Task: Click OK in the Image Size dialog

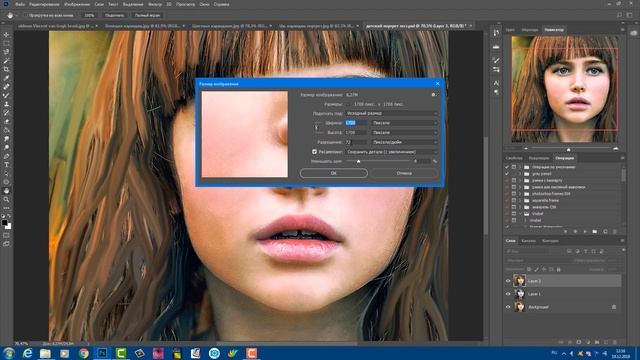Action: point(333,173)
